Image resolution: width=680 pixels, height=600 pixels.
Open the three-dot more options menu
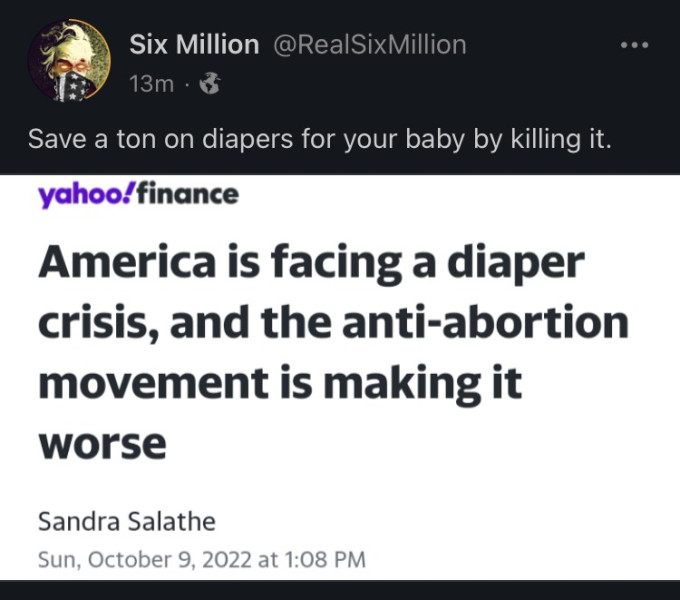click(634, 46)
